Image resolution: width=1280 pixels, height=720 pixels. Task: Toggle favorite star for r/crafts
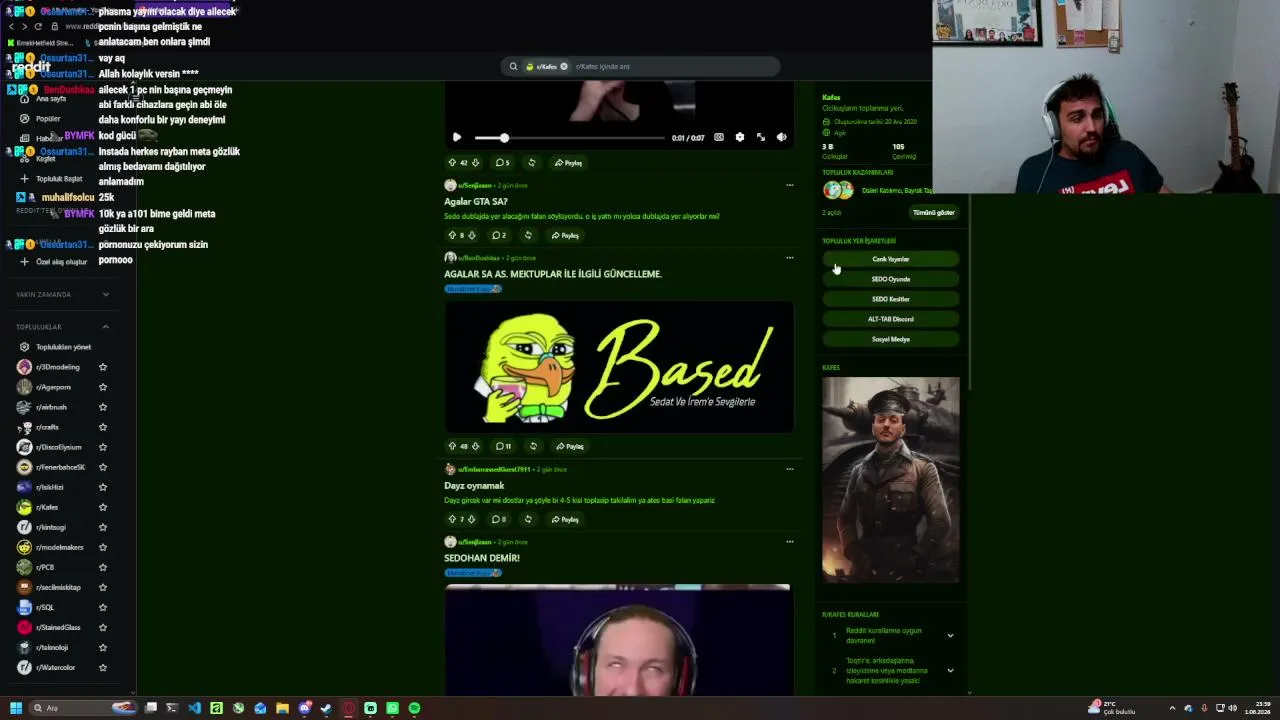tap(103, 427)
